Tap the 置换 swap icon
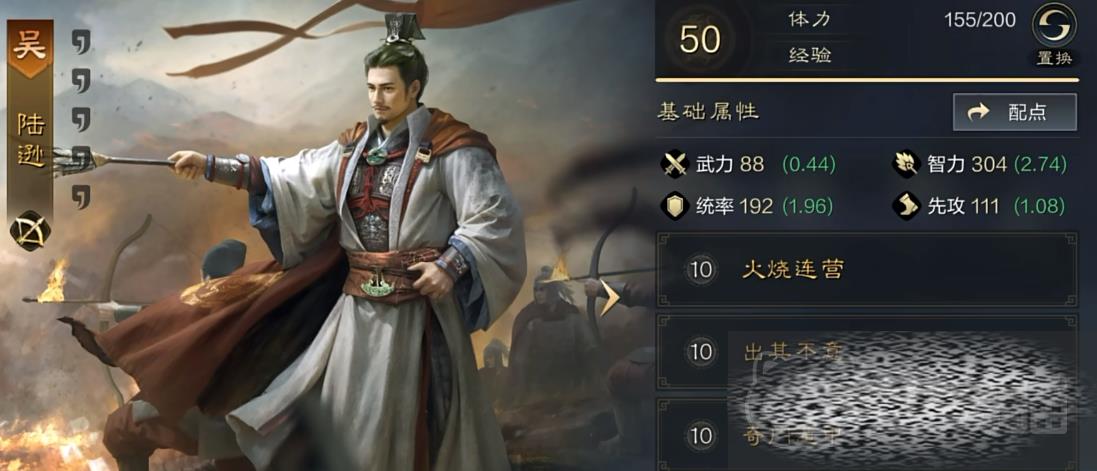1097x471 pixels. tap(1054, 25)
